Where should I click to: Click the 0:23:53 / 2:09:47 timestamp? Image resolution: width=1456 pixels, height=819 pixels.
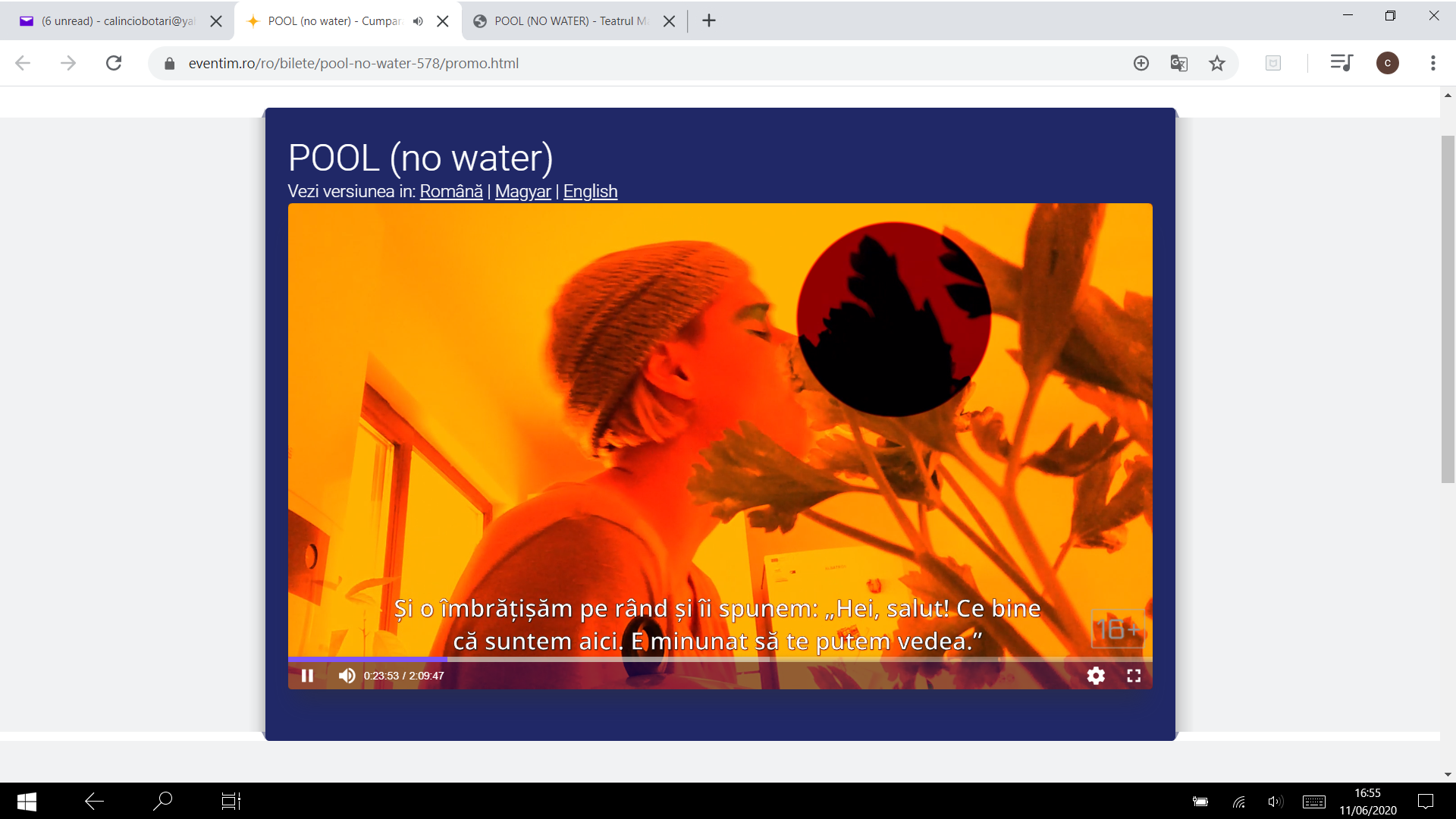[404, 676]
